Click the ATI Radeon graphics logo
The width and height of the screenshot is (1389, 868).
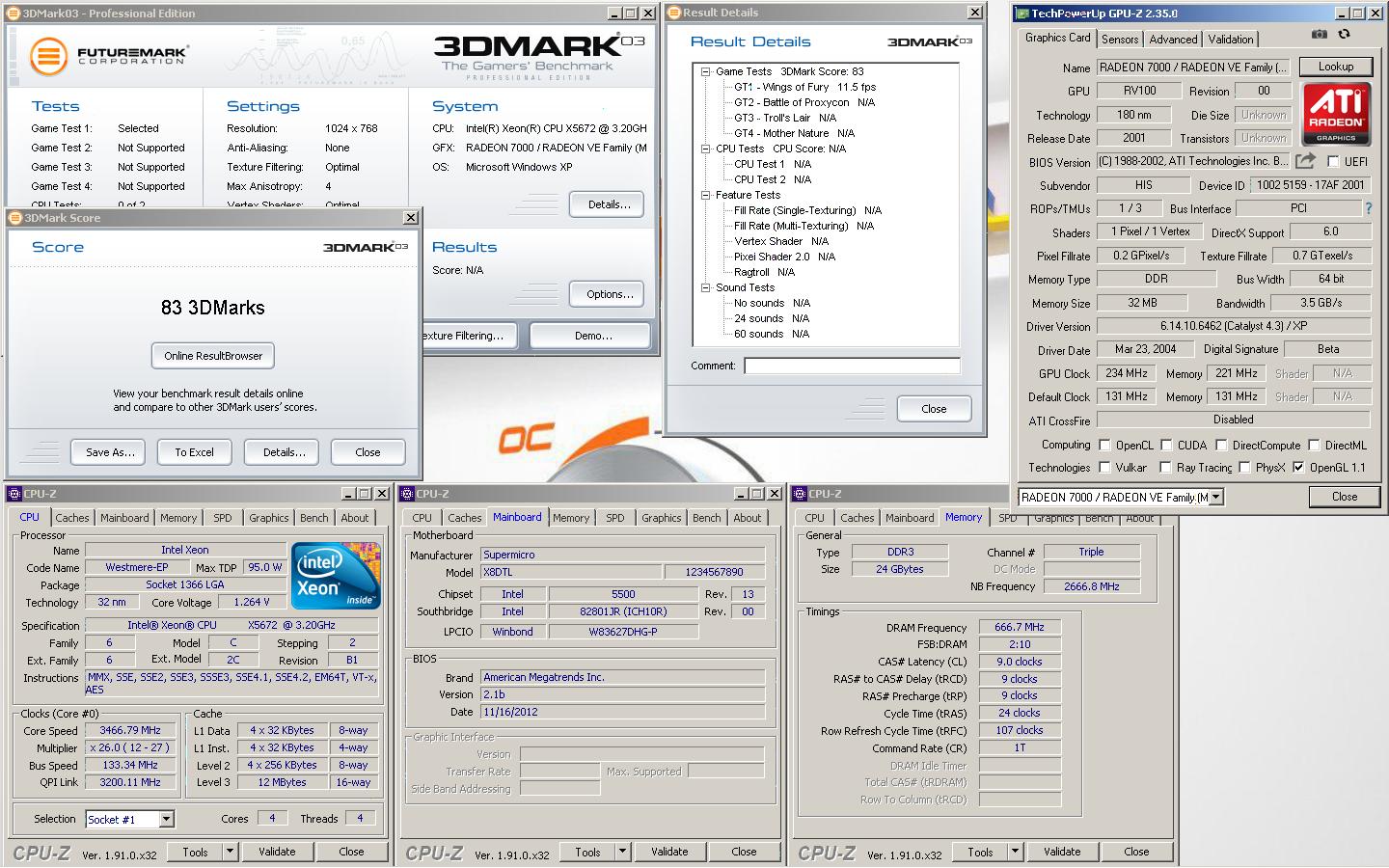1336,114
